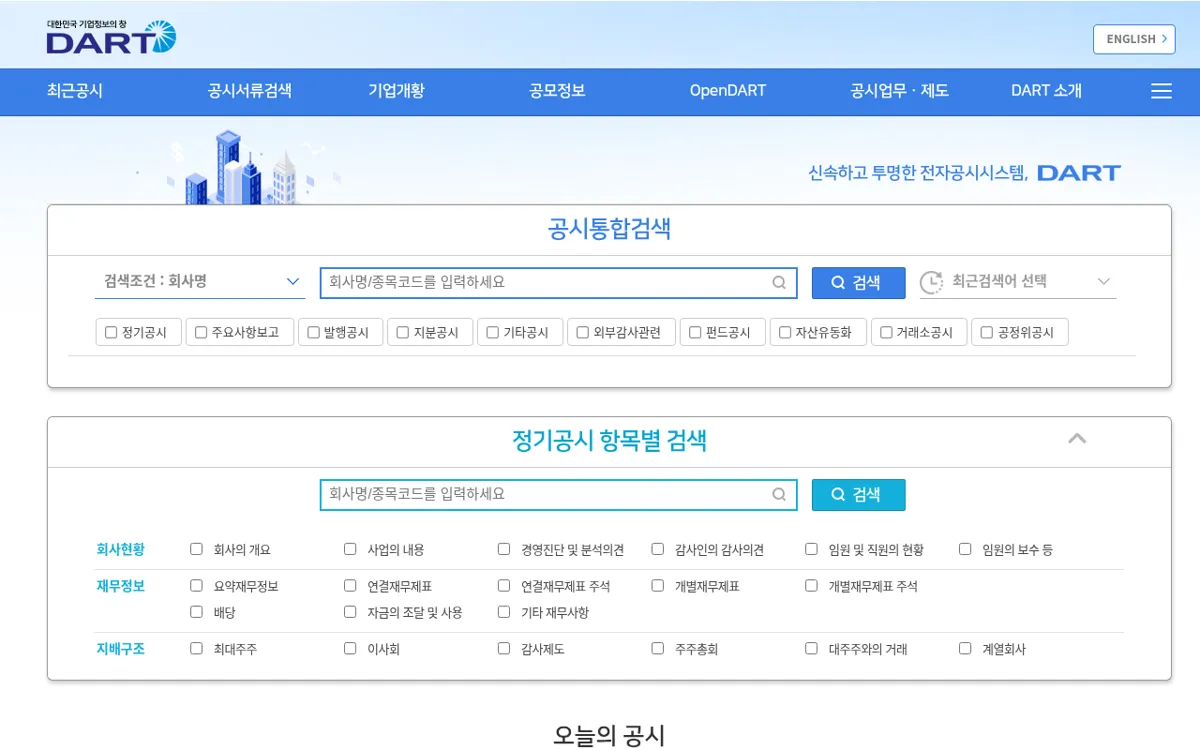Tick the 사업의 내용 checkbox

350,549
